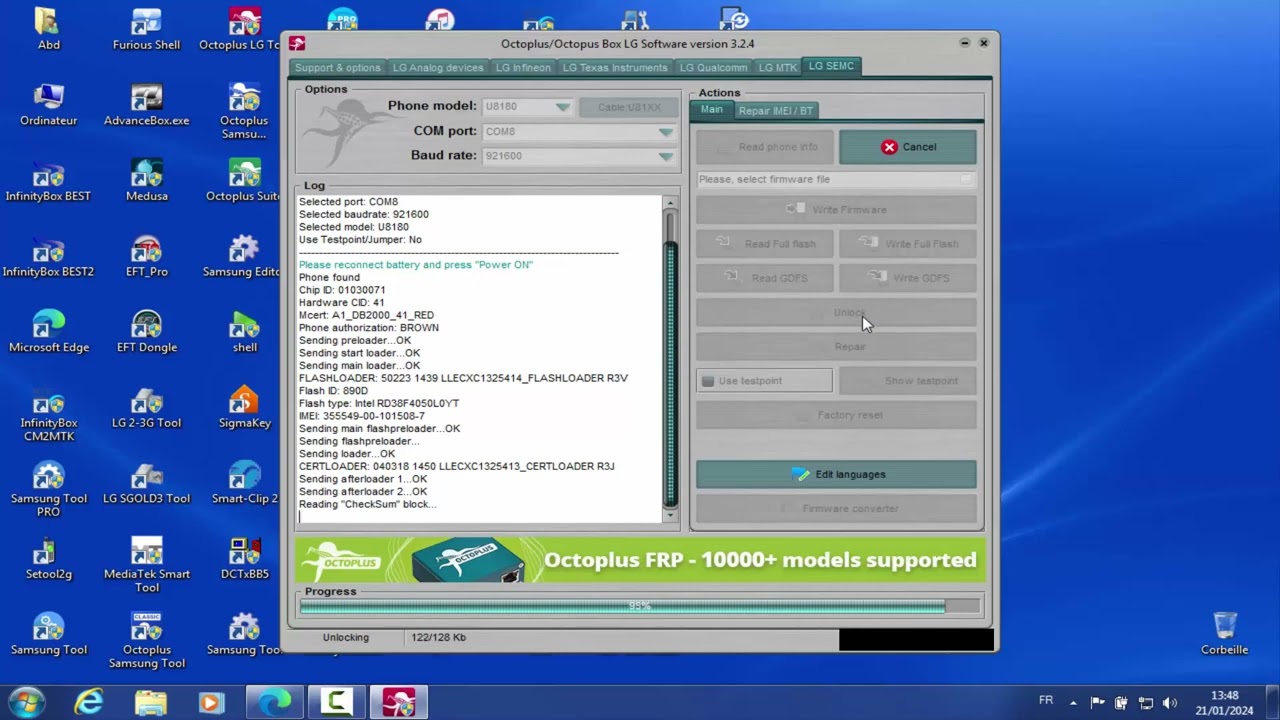Click the Read GDFS button
Image resolution: width=1280 pixels, height=720 pixels.
click(x=765, y=278)
